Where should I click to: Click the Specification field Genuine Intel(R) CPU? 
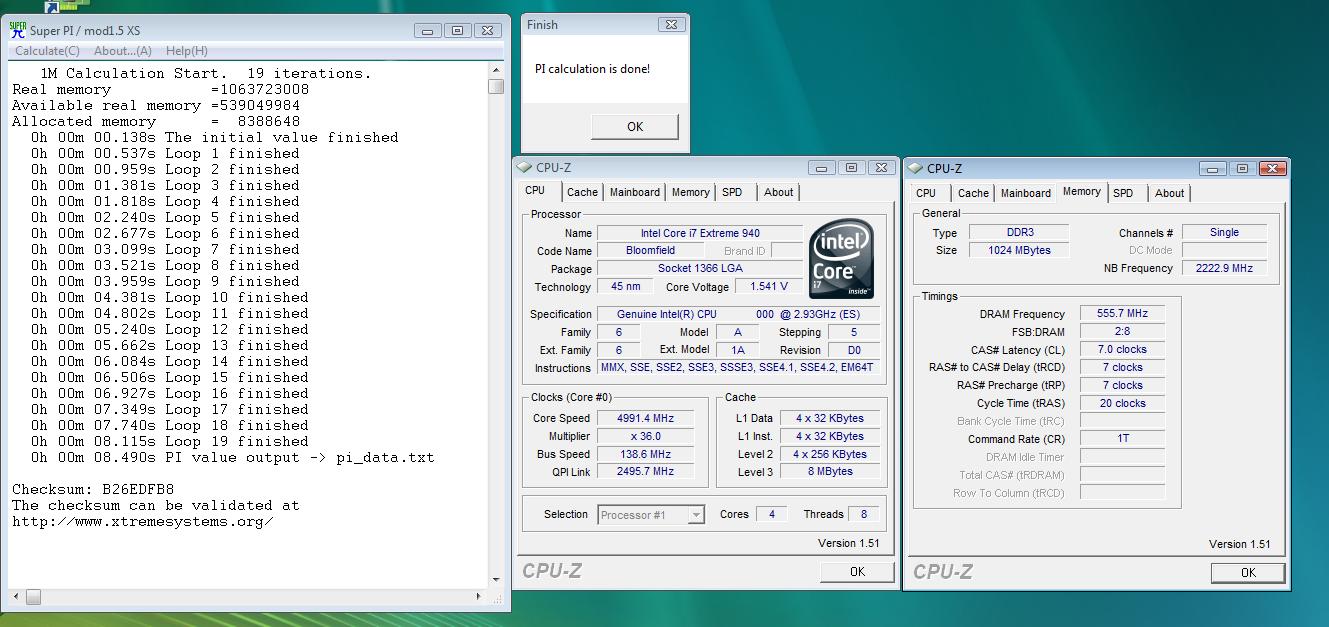click(x=738, y=314)
